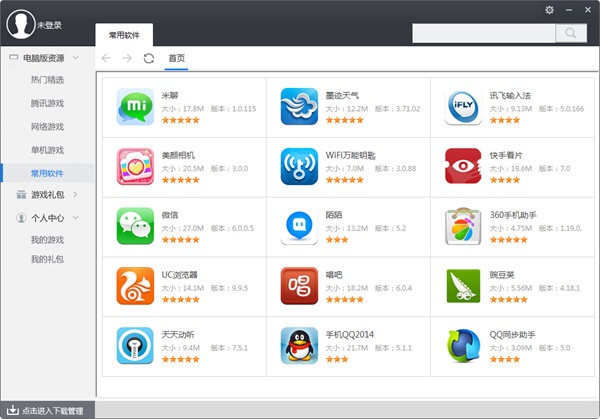
Task: Collapse the 电脑版资源 section chevron
Action: 76,58
